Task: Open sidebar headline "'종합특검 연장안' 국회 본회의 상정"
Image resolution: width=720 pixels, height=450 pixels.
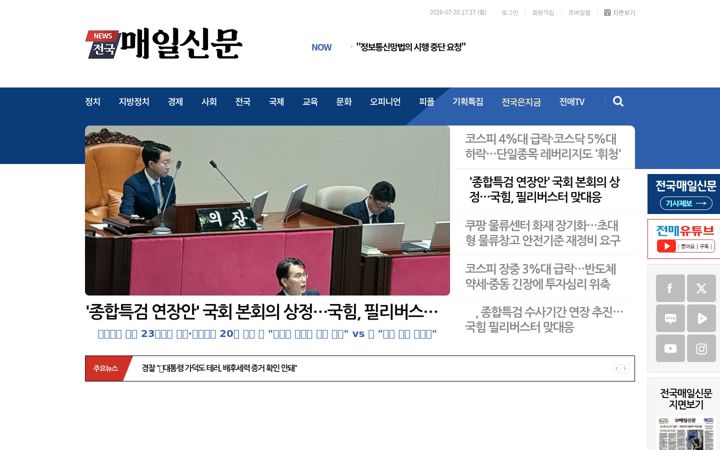Action: click(544, 190)
